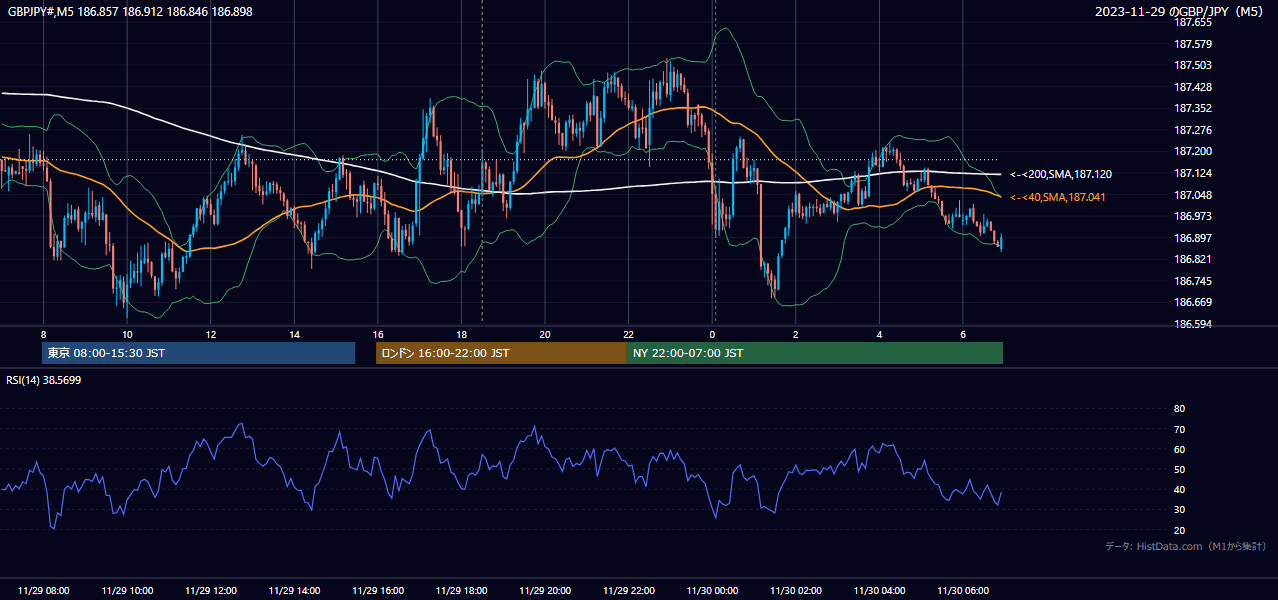Click price axis value 187.276
The width and height of the screenshot is (1278, 600).
(1194, 130)
